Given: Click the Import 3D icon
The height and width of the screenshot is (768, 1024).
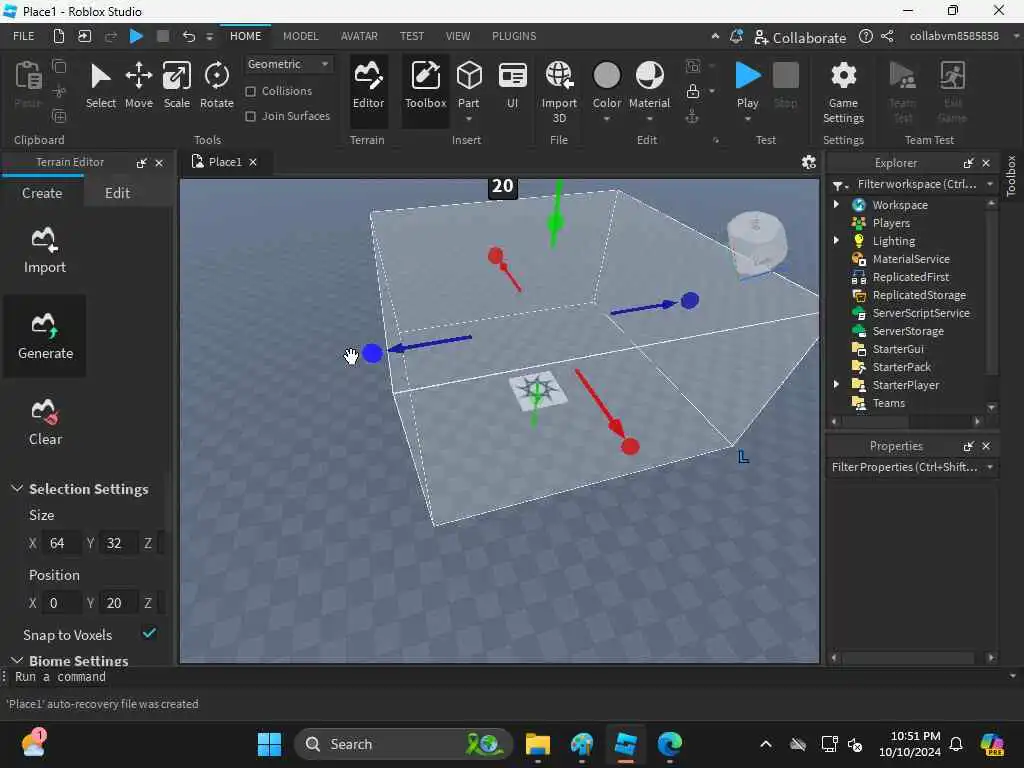Looking at the screenshot, I should coord(559,75).
